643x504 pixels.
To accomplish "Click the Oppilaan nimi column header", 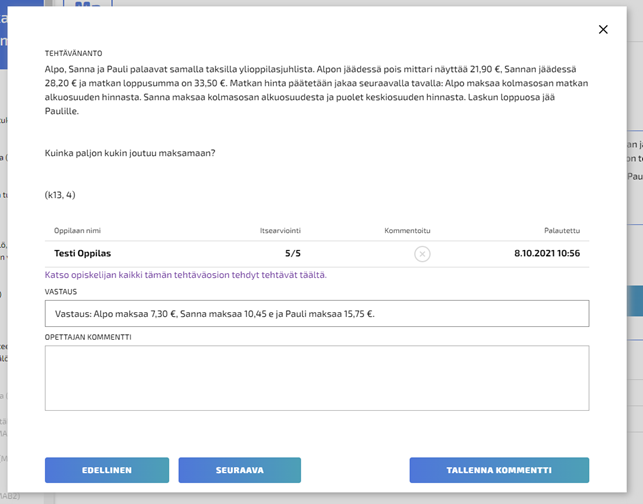I will coord(78,230).
